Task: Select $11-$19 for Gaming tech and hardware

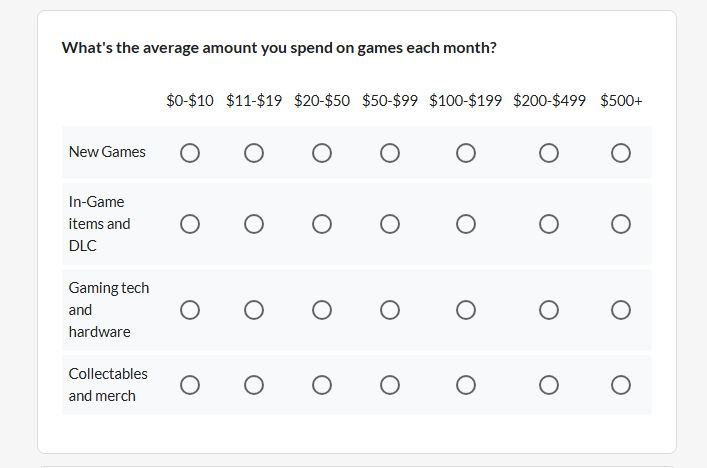Action: [x=254, y=310]
